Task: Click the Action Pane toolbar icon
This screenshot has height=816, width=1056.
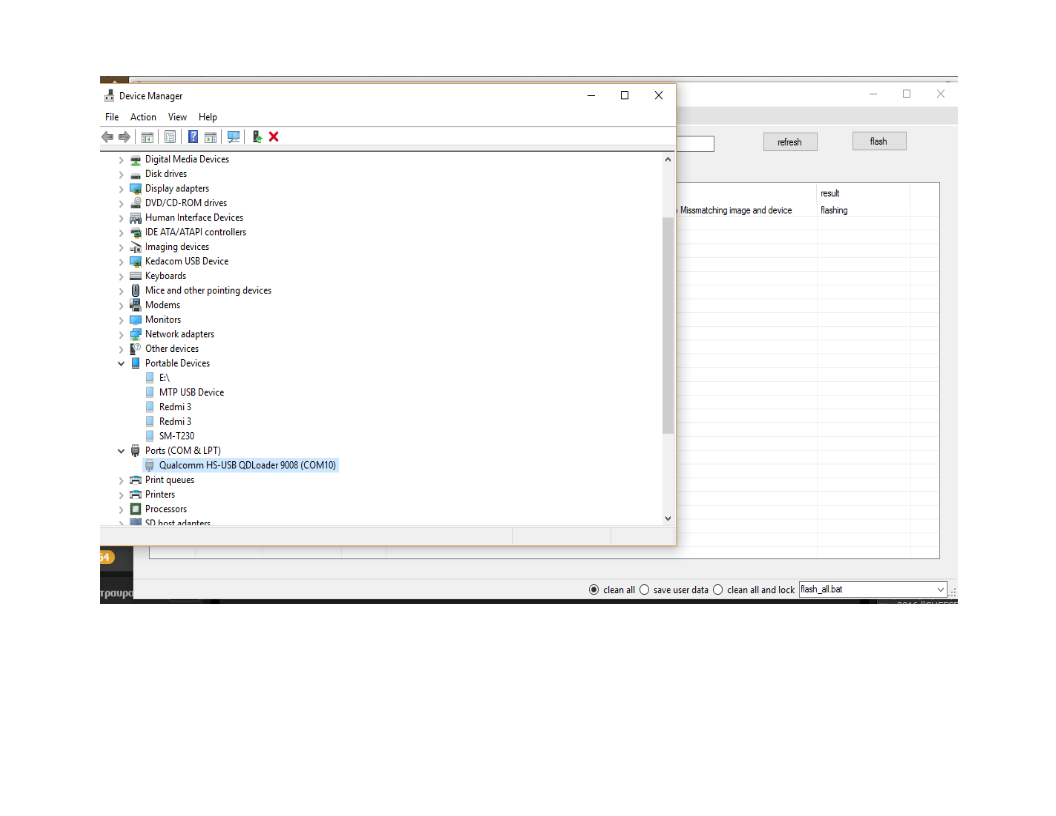Action: [x=211, y=137]
